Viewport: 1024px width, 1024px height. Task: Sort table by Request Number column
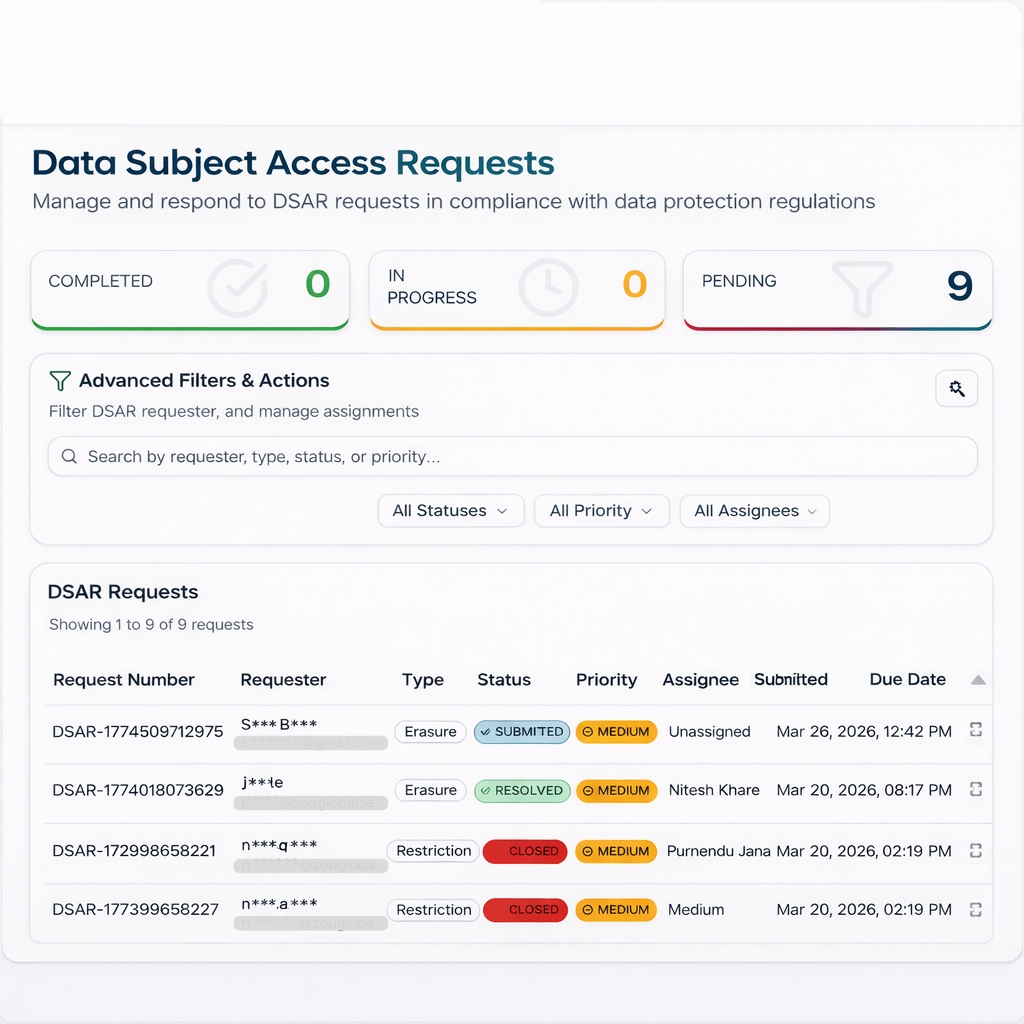click(124, 680)
